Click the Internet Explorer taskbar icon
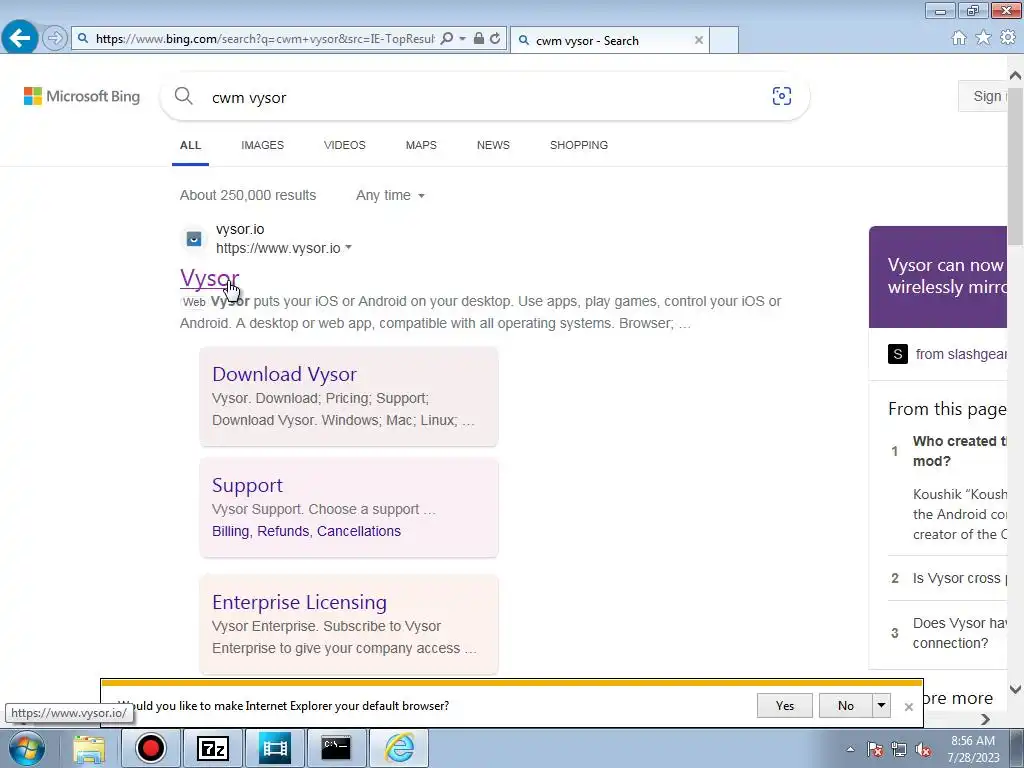This screenshot has width=1024, height=768. [399, 748]
